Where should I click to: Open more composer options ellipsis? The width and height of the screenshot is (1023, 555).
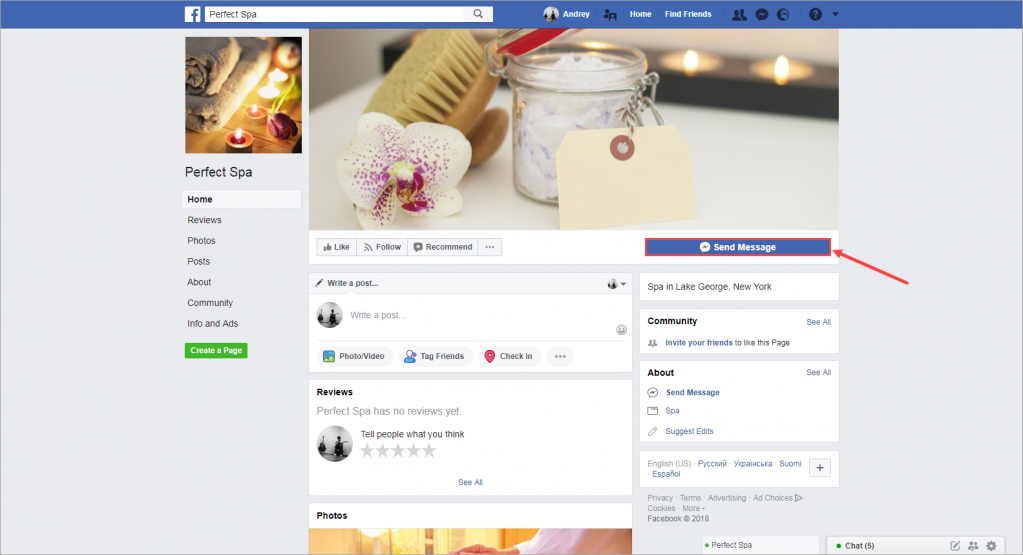pyautogui.click(x=560, y=356)
